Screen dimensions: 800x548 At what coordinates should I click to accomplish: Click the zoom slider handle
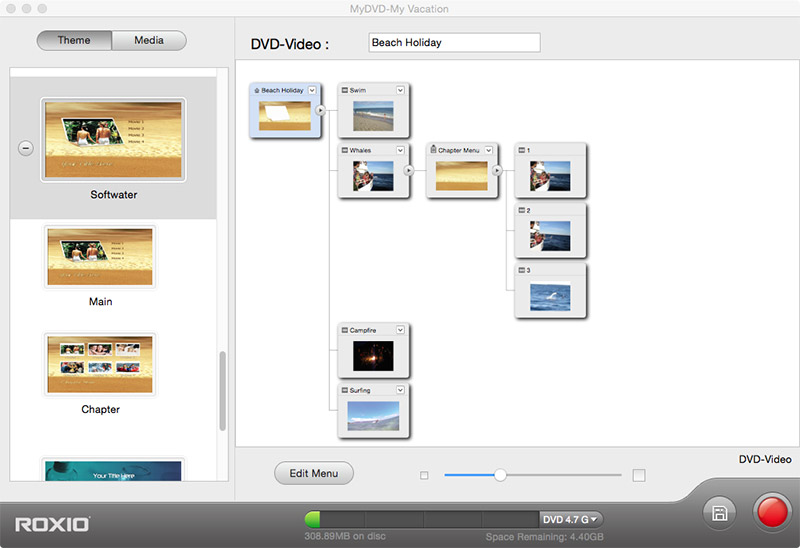coord(500,475)
